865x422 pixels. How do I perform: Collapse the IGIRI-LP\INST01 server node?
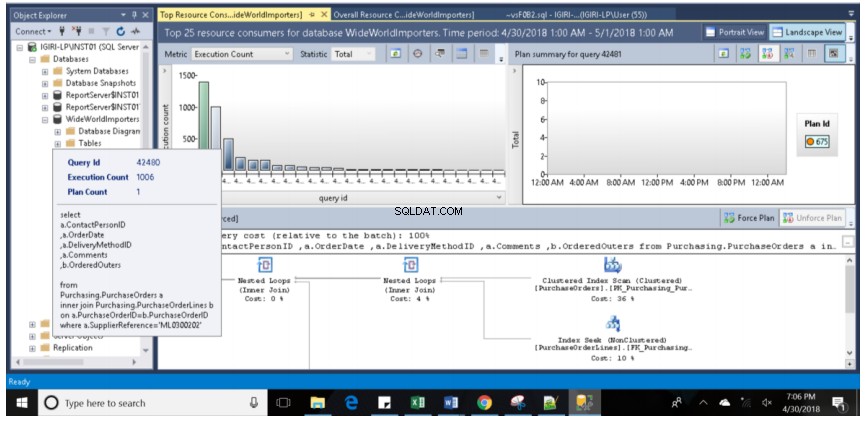20,47
